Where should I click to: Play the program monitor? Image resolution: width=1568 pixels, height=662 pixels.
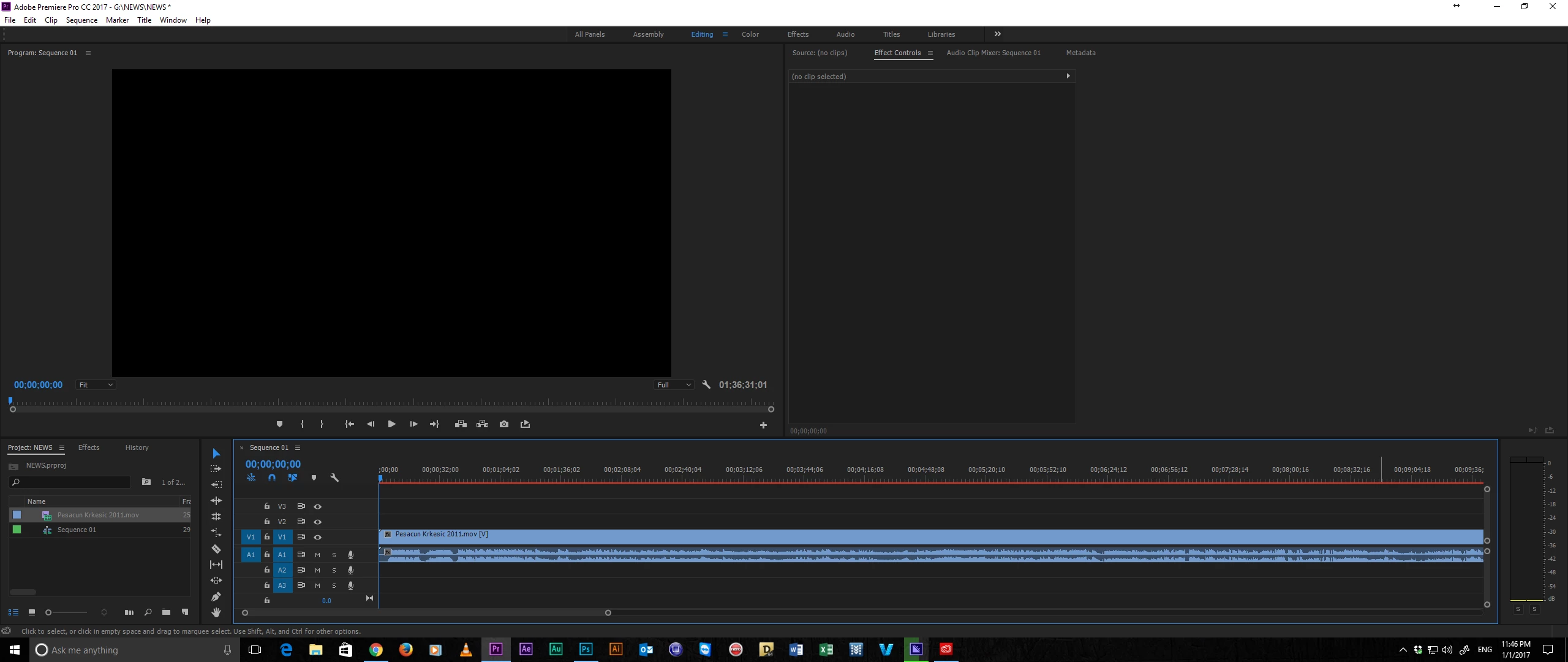click(392, 424)
